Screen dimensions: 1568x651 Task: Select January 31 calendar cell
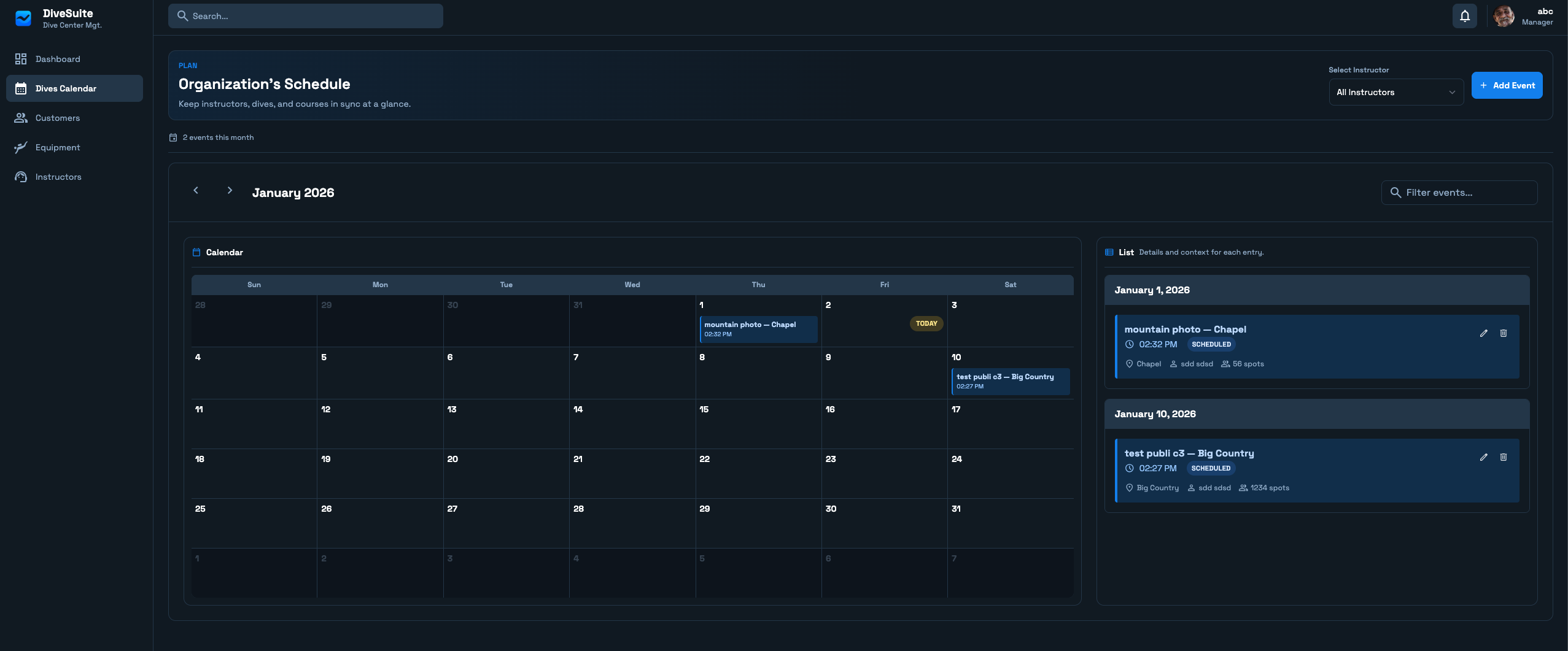(x=1011, y=523)
